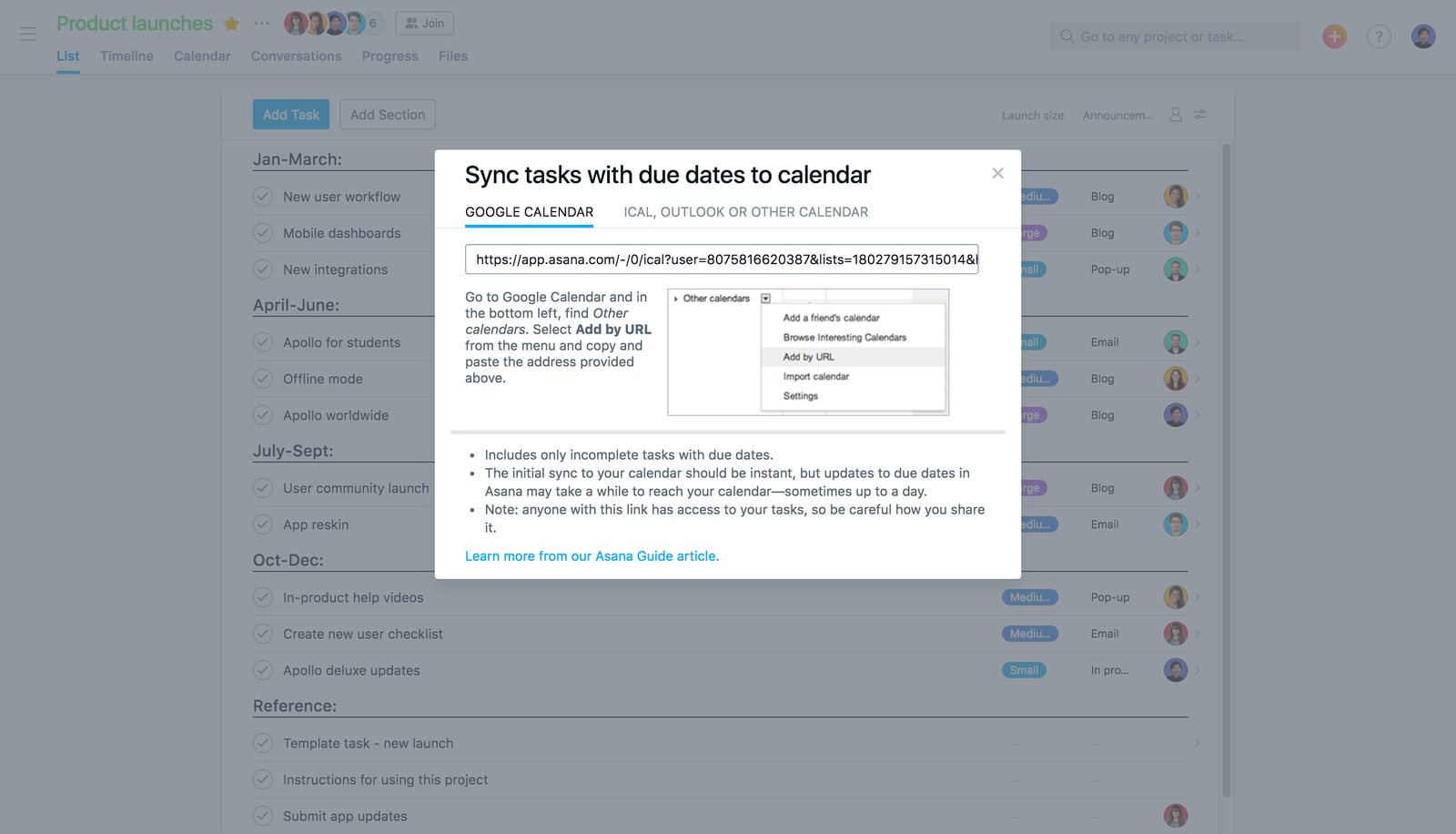Click the Google Calendar instructions image
Image resolution: width=1456 pixels, height=834 pixels.
click(x=808, y=352)
